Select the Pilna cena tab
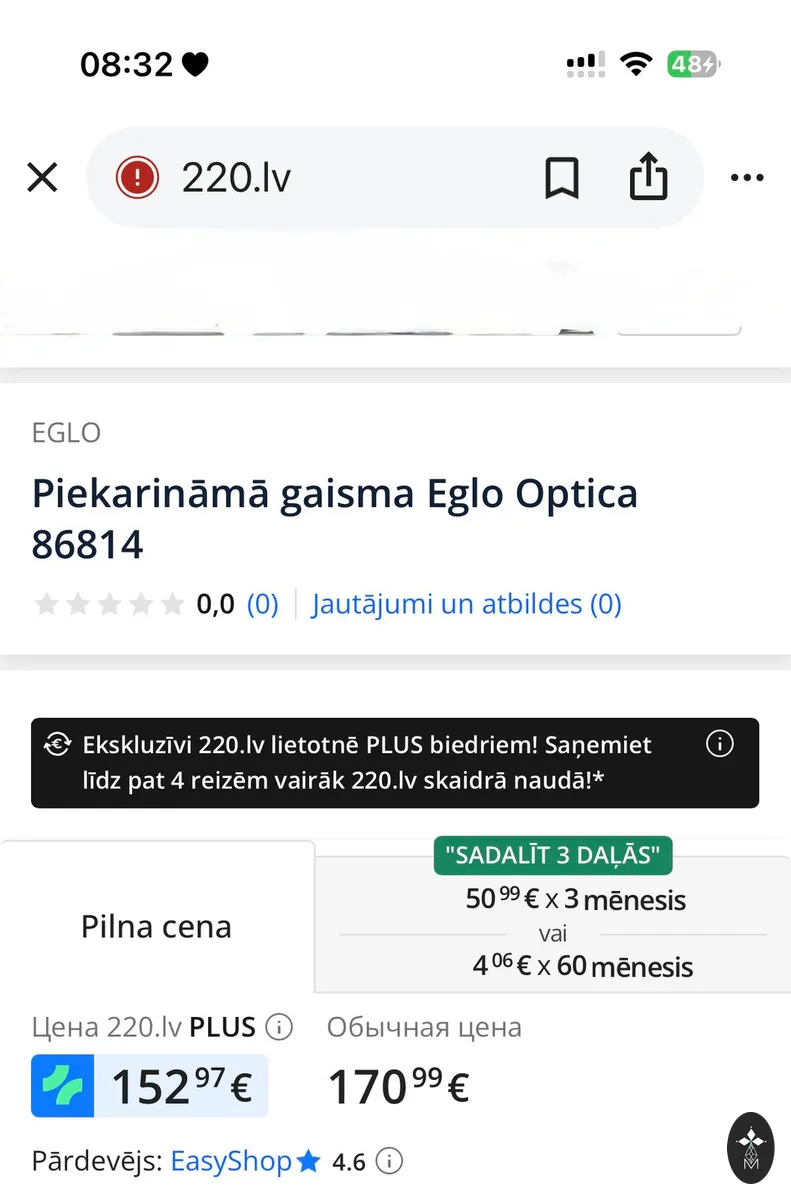 (x=157, y=926)
